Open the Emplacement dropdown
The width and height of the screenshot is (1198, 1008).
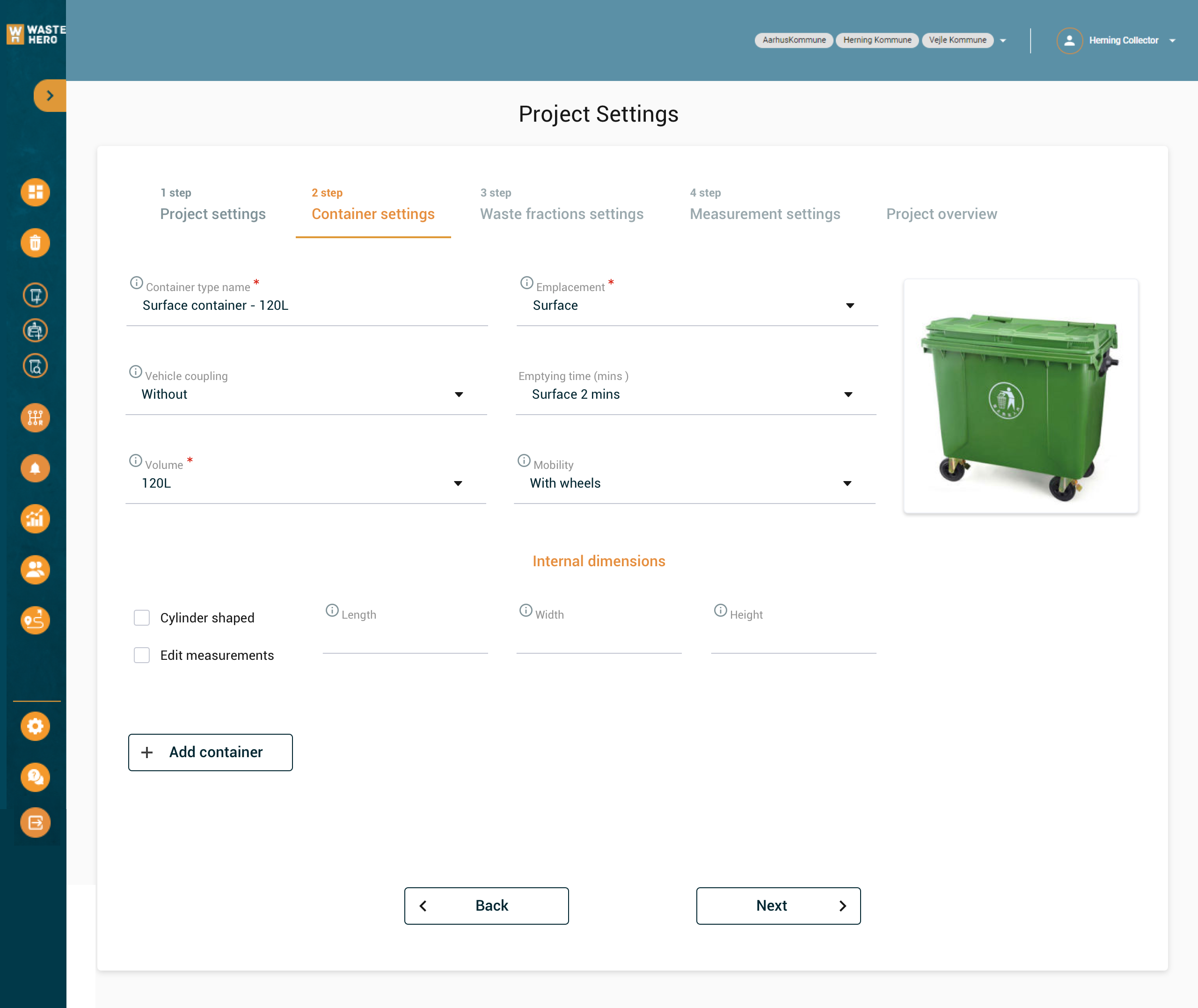[x=696, y=306]
